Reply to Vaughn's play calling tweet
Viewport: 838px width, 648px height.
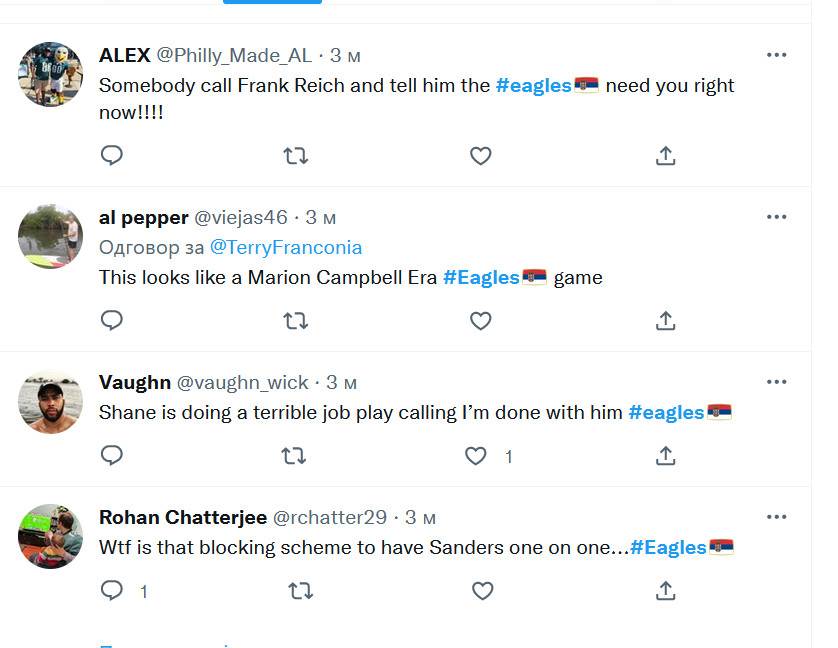click(x=112, y=456)
